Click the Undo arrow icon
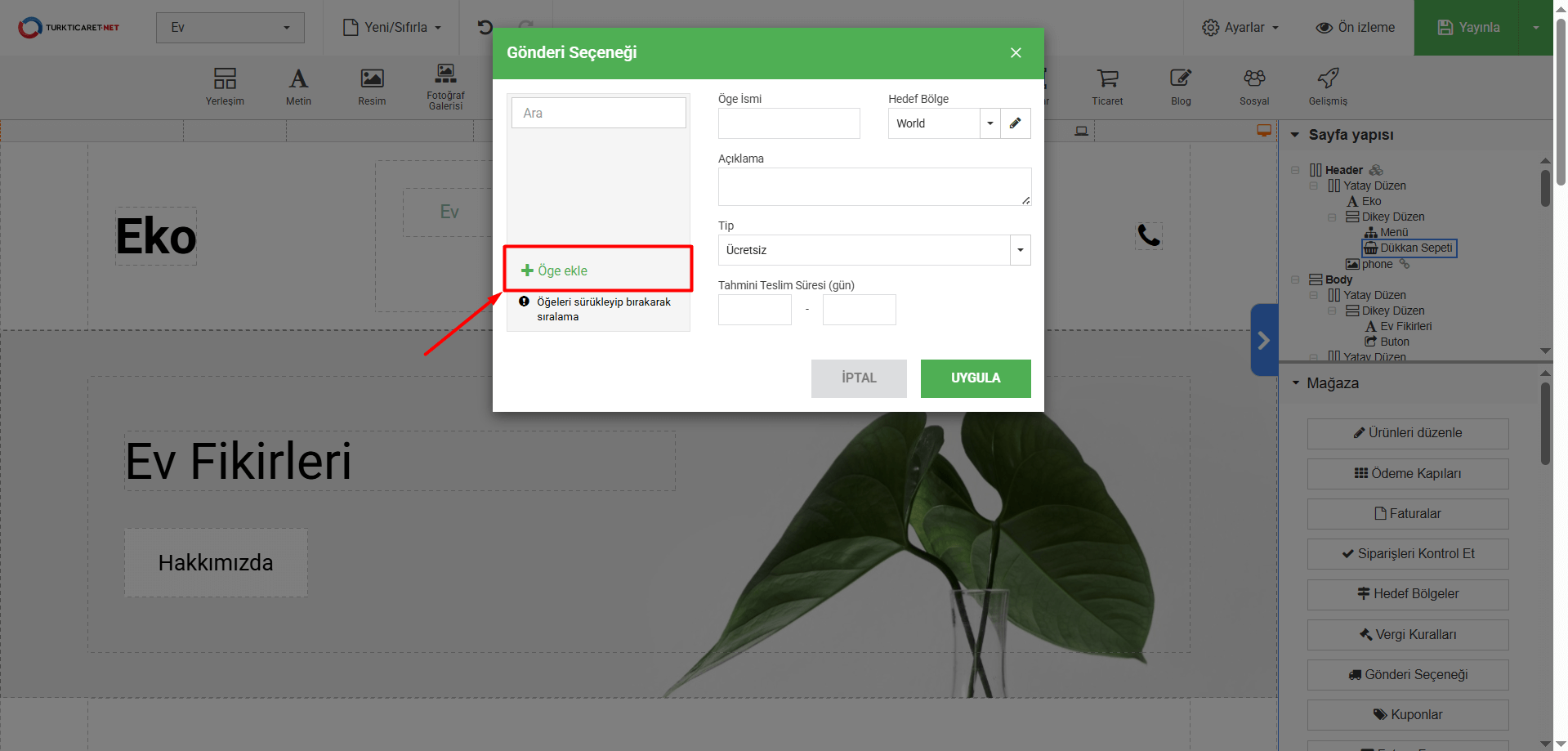The width and height of the screenshot is (1568, 751). pos(485,27)
